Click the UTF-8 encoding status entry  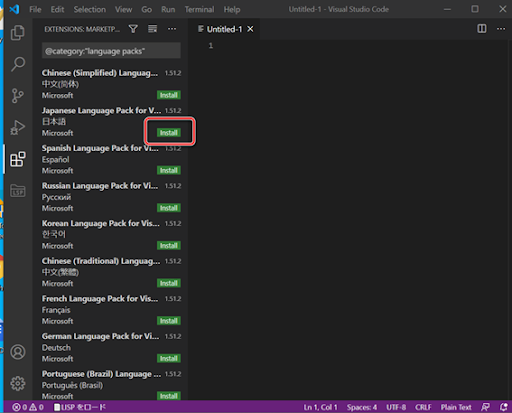[396, 407]
